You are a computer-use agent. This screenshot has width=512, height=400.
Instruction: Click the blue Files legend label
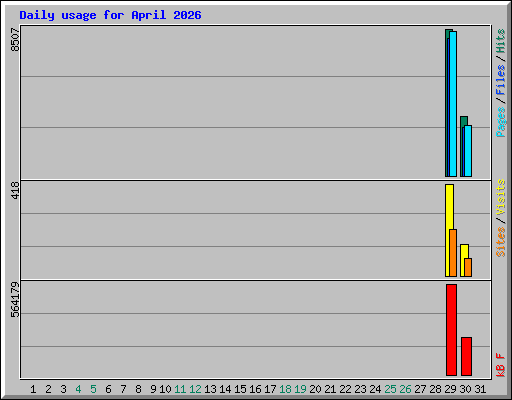click(500, 80)
